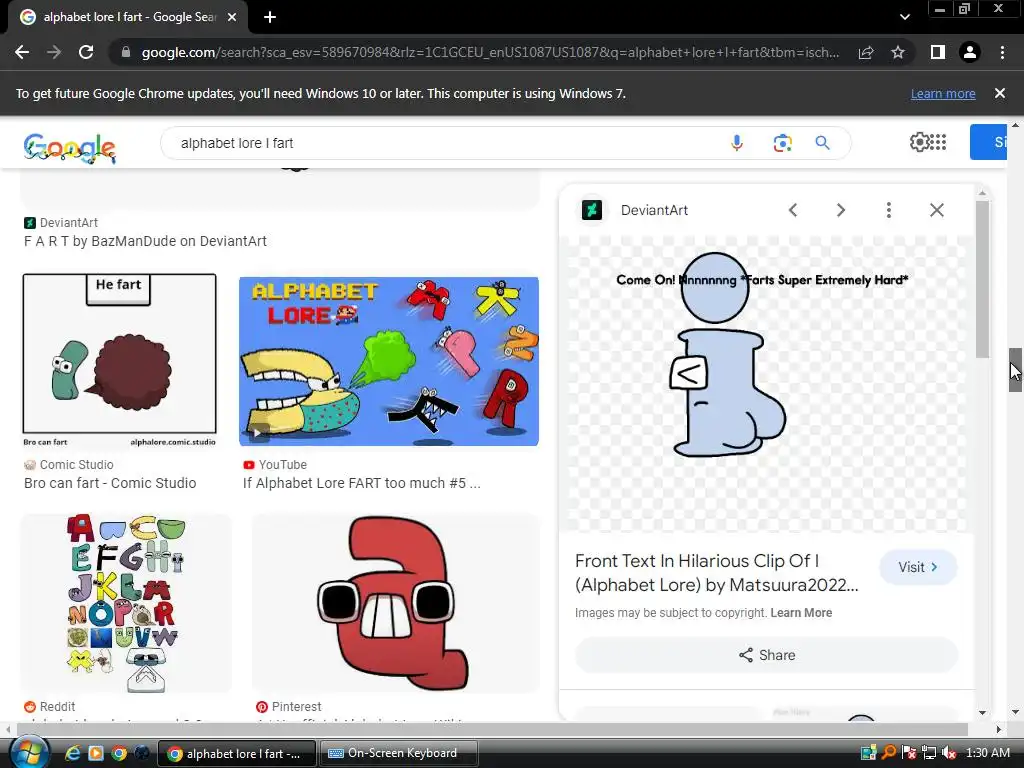Image resolution: width=1024 pixels, height=768 pixels.
Task: Bookmark this page with the star icon
Action: pyautogui.click(x=898, y=52)
